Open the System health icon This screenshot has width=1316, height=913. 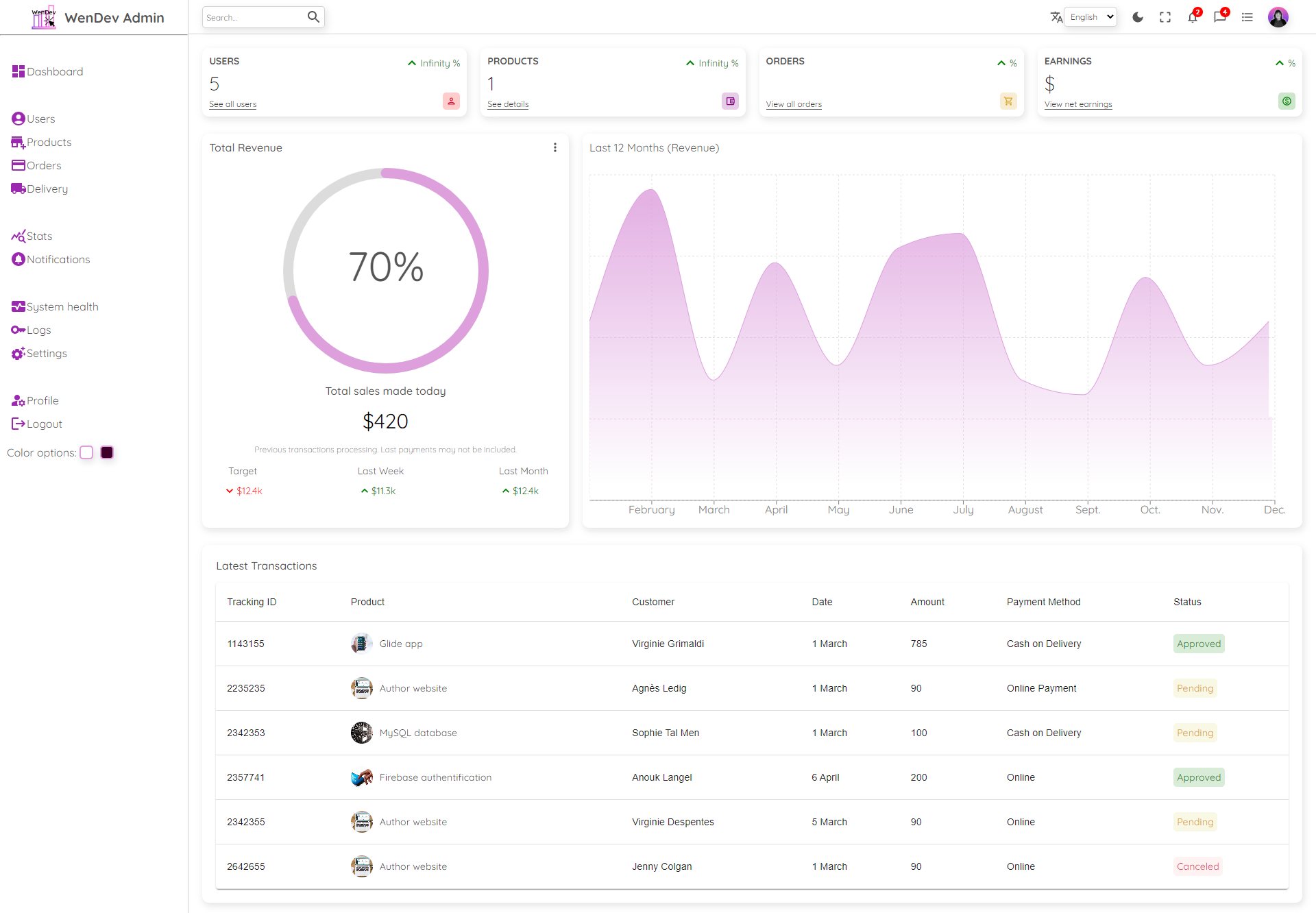[x=18, y=306]
